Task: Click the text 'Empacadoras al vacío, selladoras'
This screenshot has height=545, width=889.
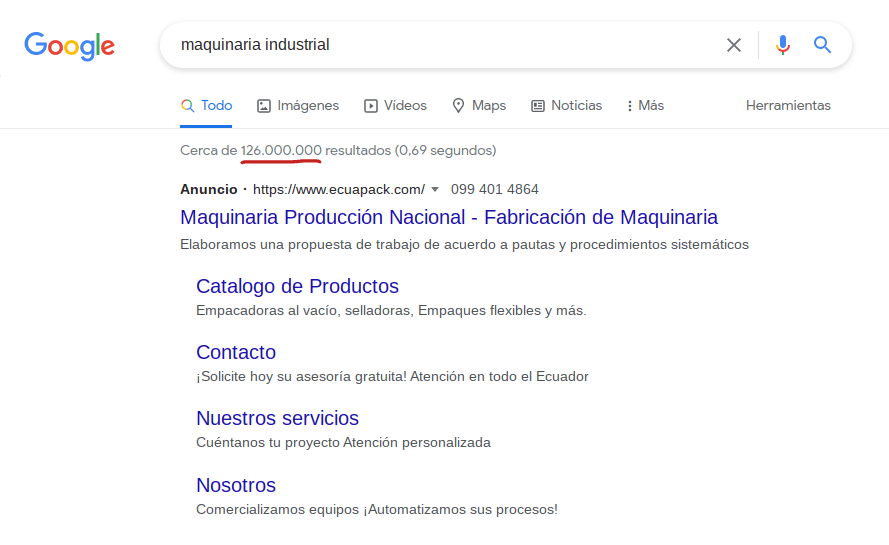Action: point(306,311)
